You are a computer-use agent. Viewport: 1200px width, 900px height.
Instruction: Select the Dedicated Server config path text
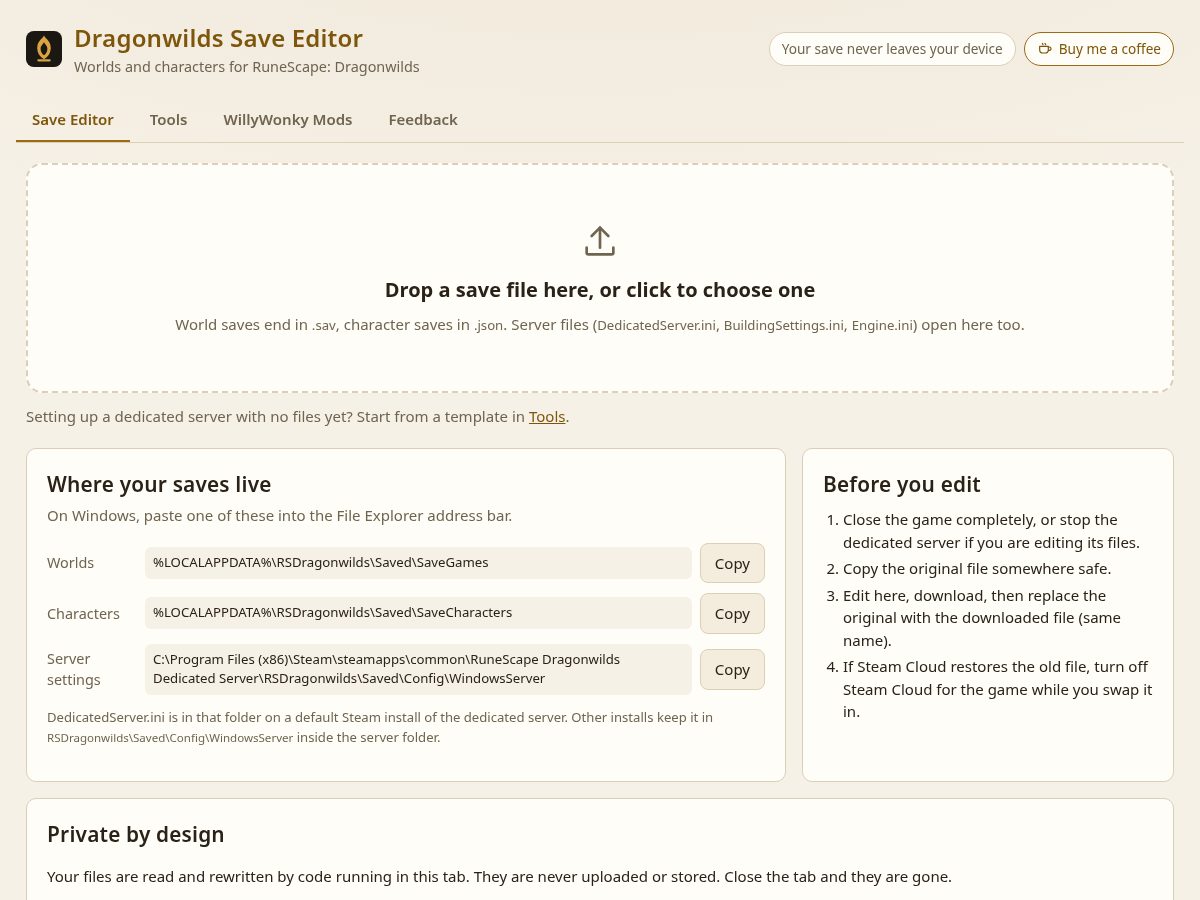(x=418, y=669)
